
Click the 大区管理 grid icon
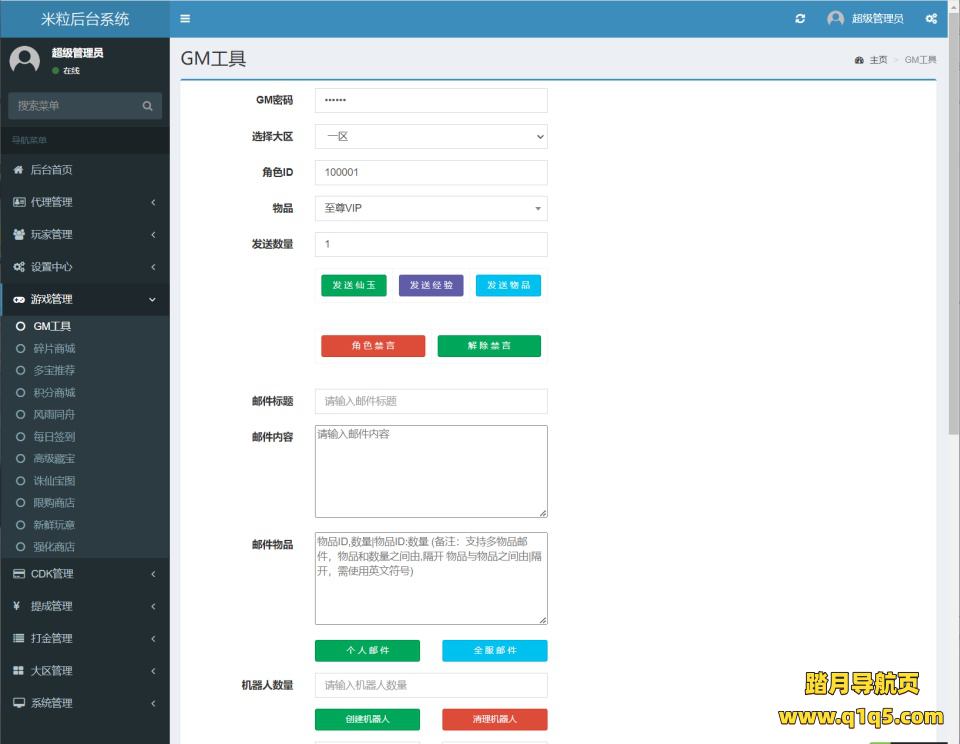point(18,671)
